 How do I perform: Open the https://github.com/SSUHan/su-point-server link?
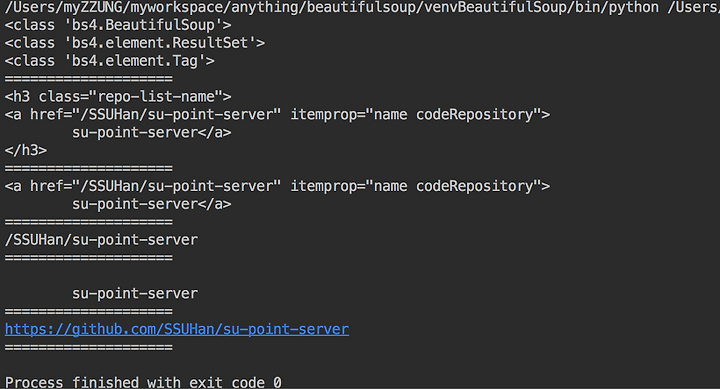coord(177,329)
